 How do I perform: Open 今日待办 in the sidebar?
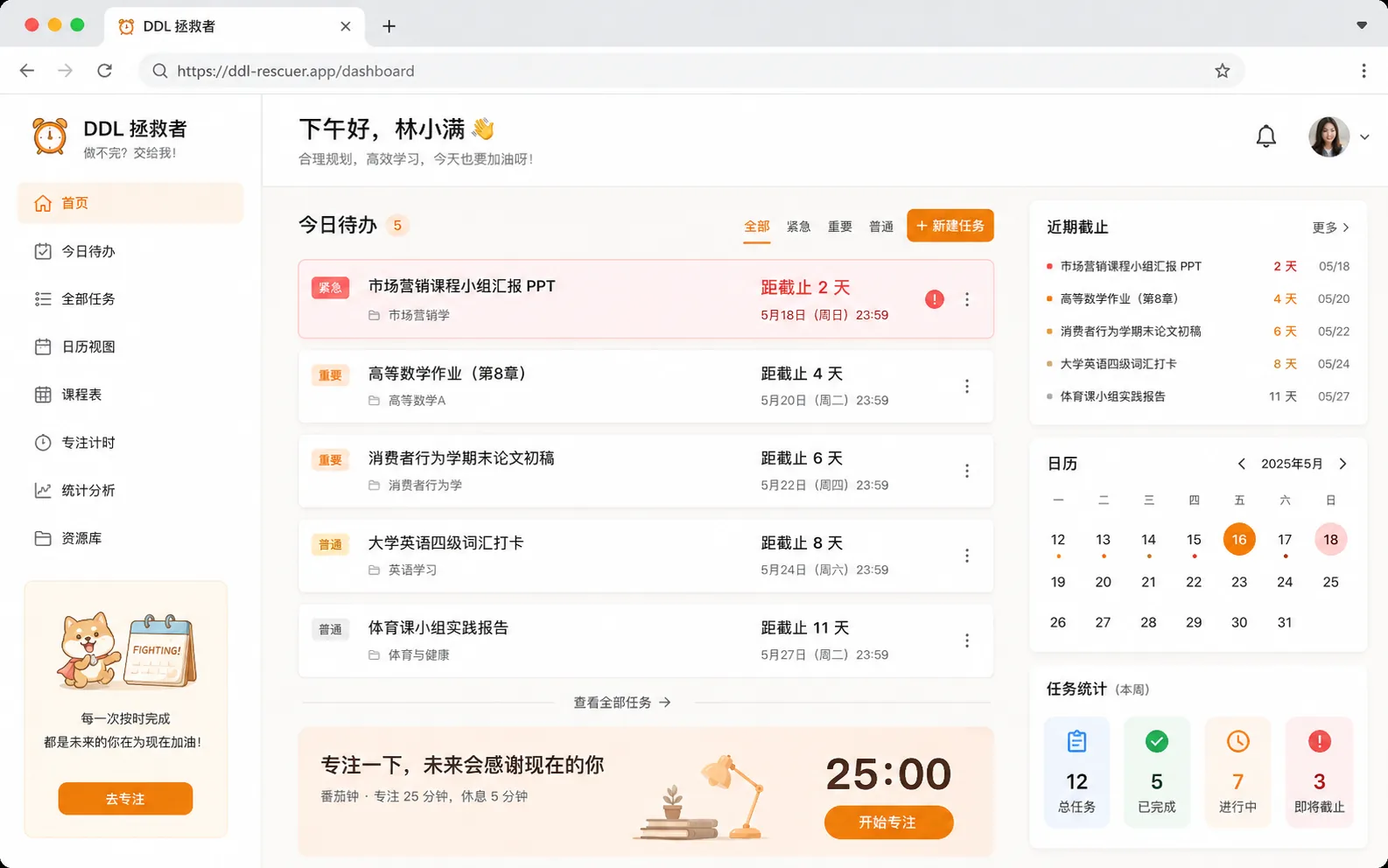[x=130, y=251]
